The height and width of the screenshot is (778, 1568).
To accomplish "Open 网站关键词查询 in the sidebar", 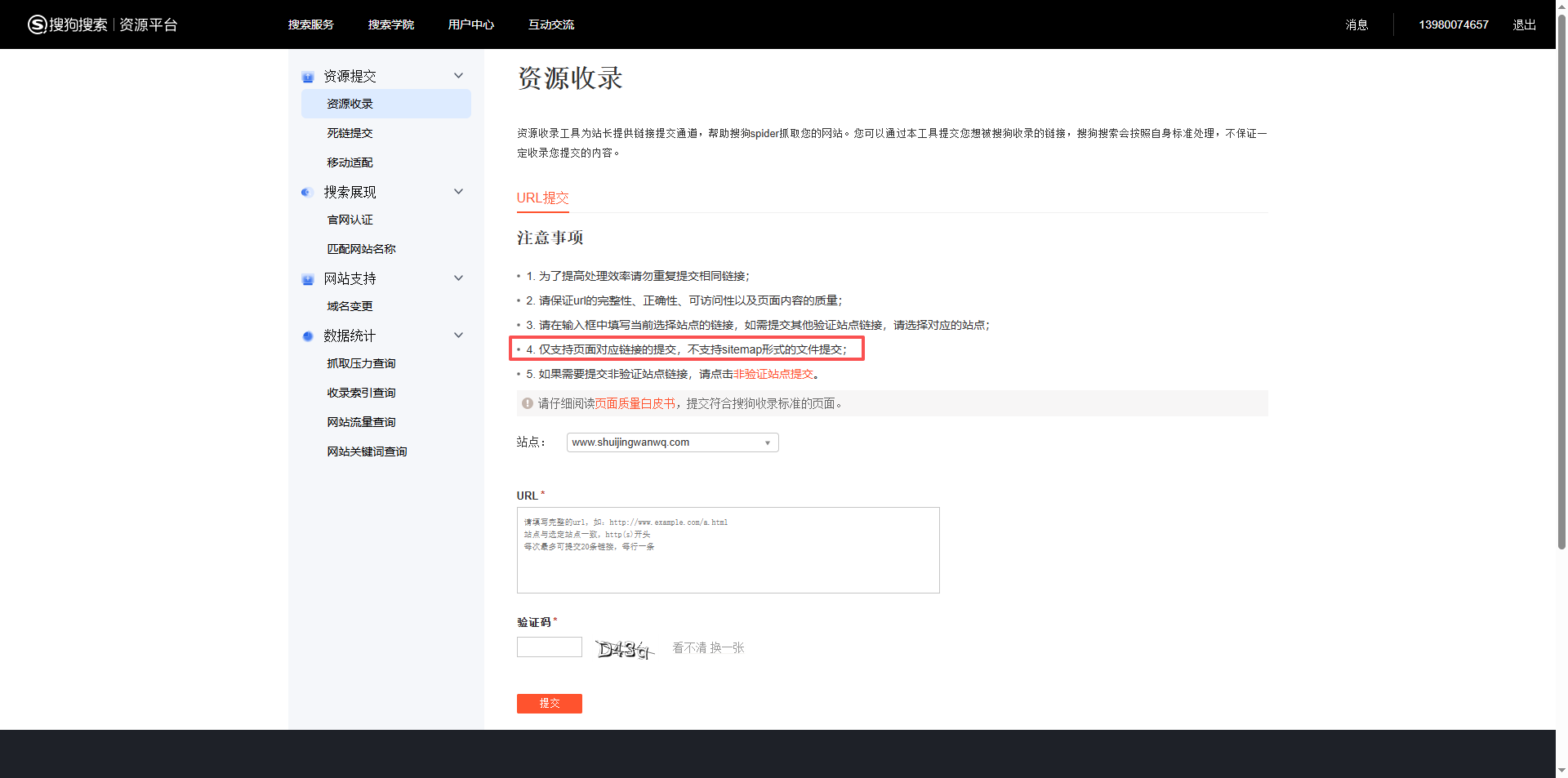I will 367,451.
